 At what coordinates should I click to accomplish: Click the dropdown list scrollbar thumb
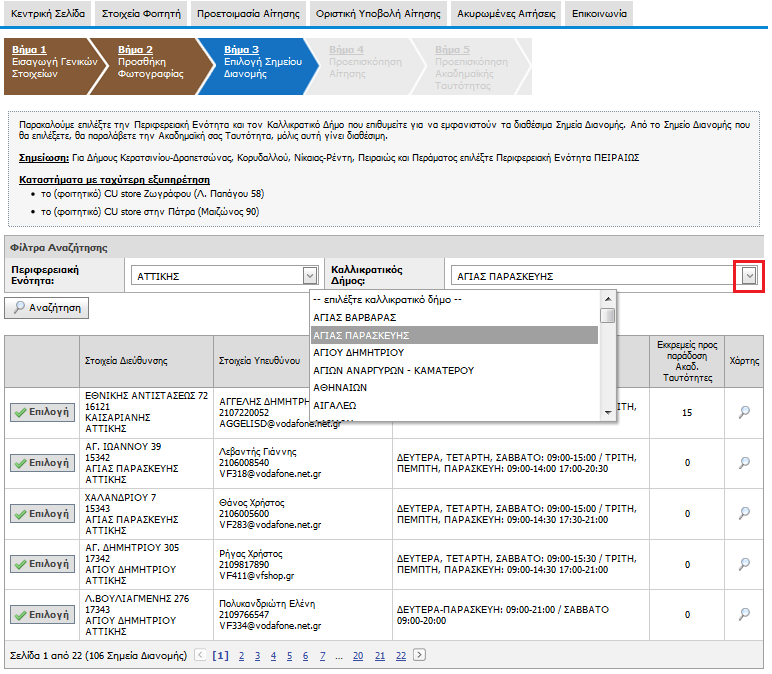[608, 316]
